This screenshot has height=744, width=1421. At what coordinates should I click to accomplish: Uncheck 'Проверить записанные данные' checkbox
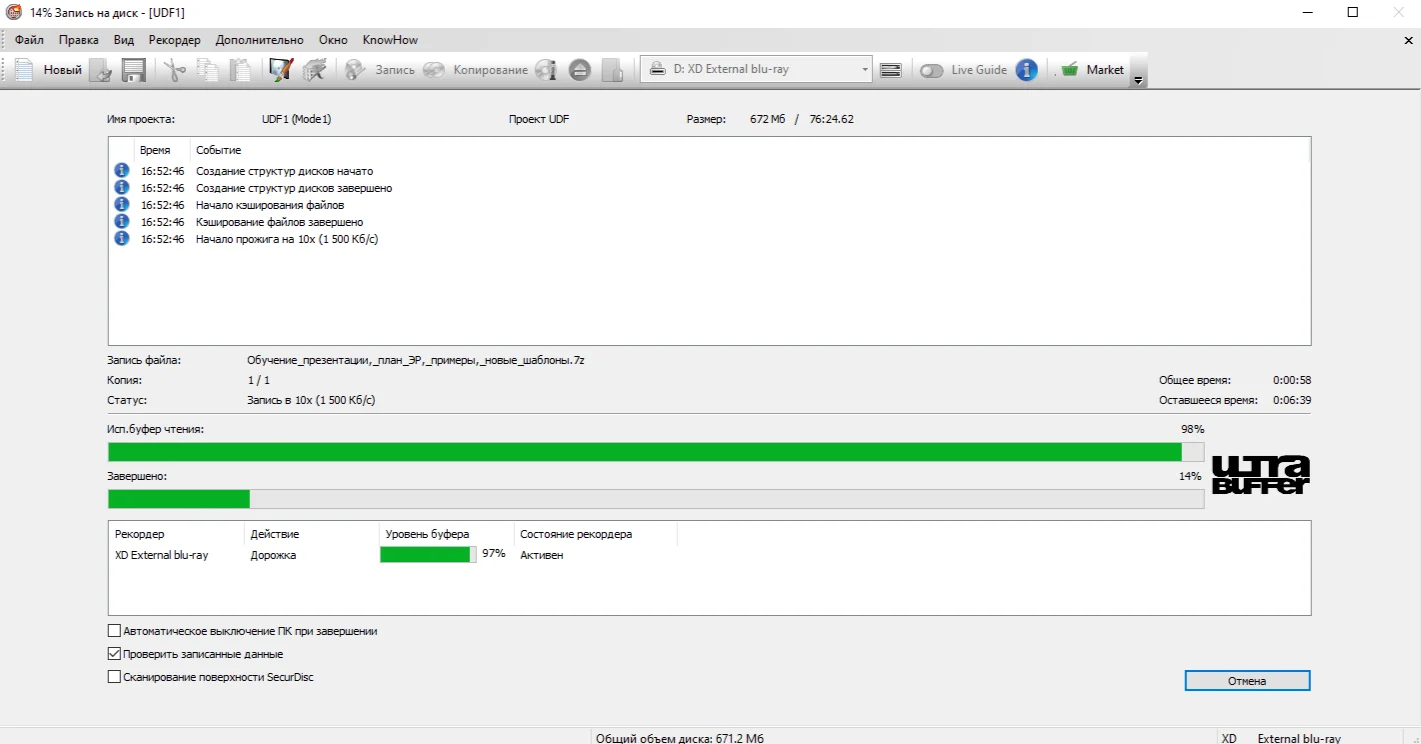point(114,654)
